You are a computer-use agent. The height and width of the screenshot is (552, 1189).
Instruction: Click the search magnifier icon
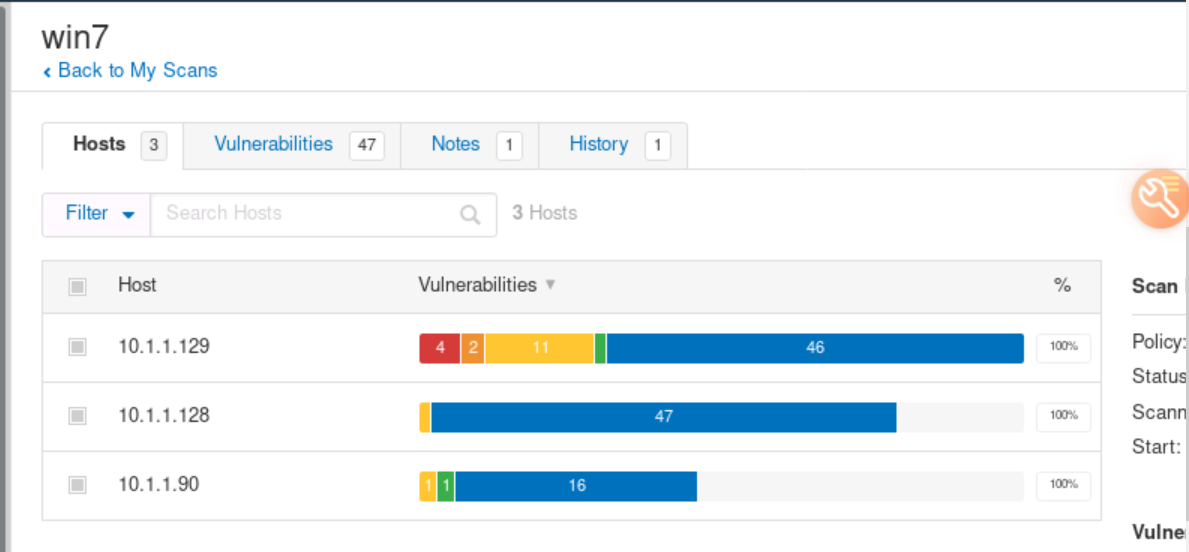tap(470, 214)
